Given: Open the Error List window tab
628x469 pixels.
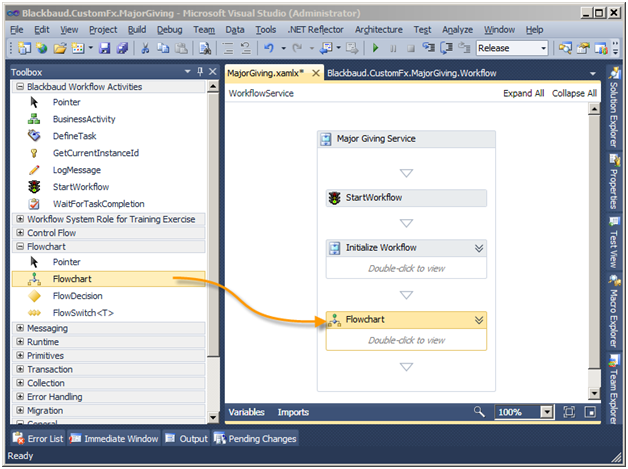Looking at the screenshot, I should click(38, 439).
